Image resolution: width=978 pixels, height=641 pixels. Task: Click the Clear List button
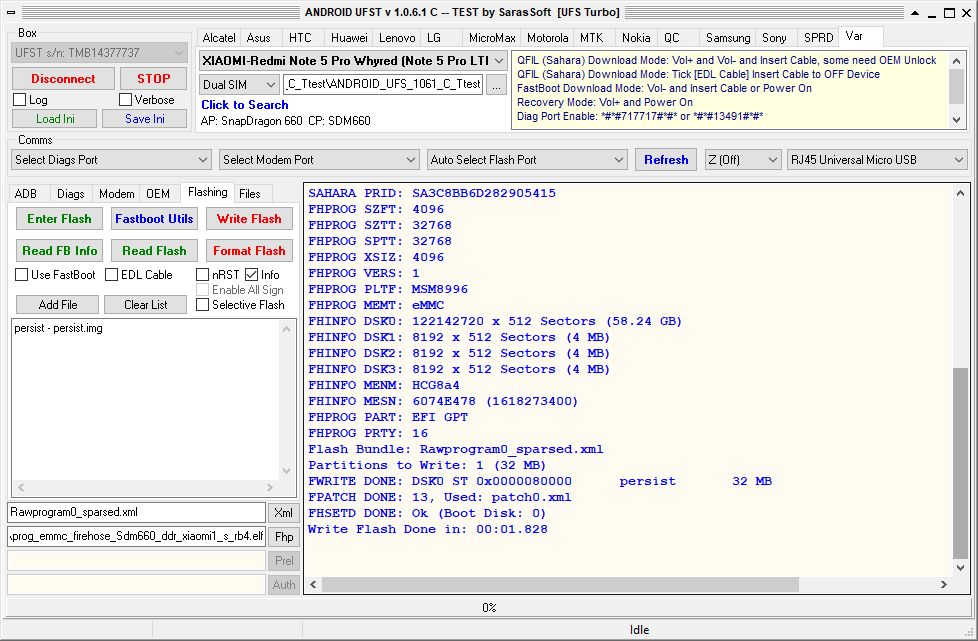pyautogui.click(x=145, y=305)
